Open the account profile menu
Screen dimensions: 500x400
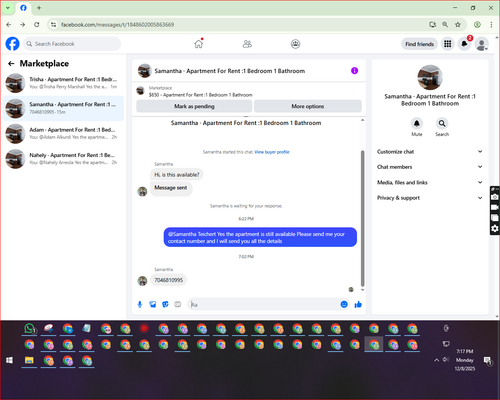pyautogui.click(x=481, y=44)
